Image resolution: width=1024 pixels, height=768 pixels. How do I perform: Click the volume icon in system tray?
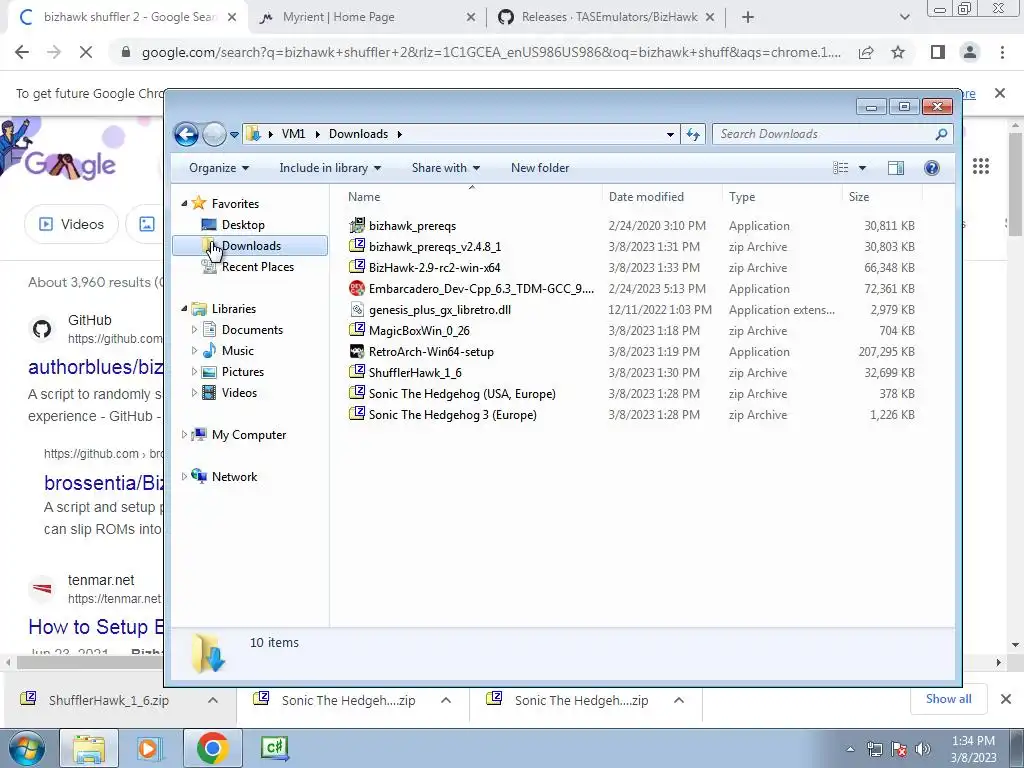click(x=922, y=749)
